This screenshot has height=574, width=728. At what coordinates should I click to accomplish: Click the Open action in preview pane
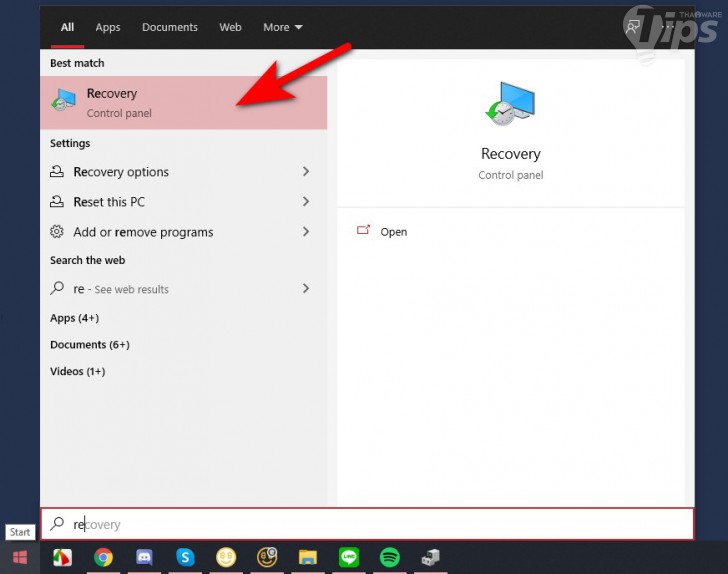tap(393, 232)
